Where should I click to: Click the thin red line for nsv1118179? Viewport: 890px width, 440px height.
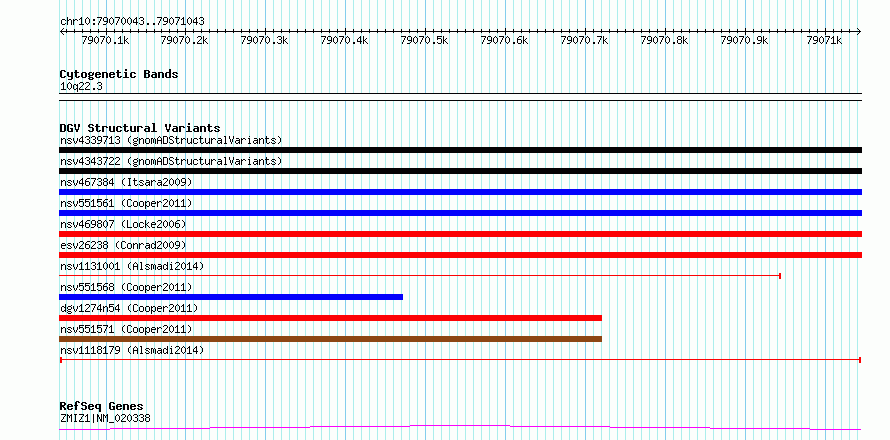click(x=460, y=360)
